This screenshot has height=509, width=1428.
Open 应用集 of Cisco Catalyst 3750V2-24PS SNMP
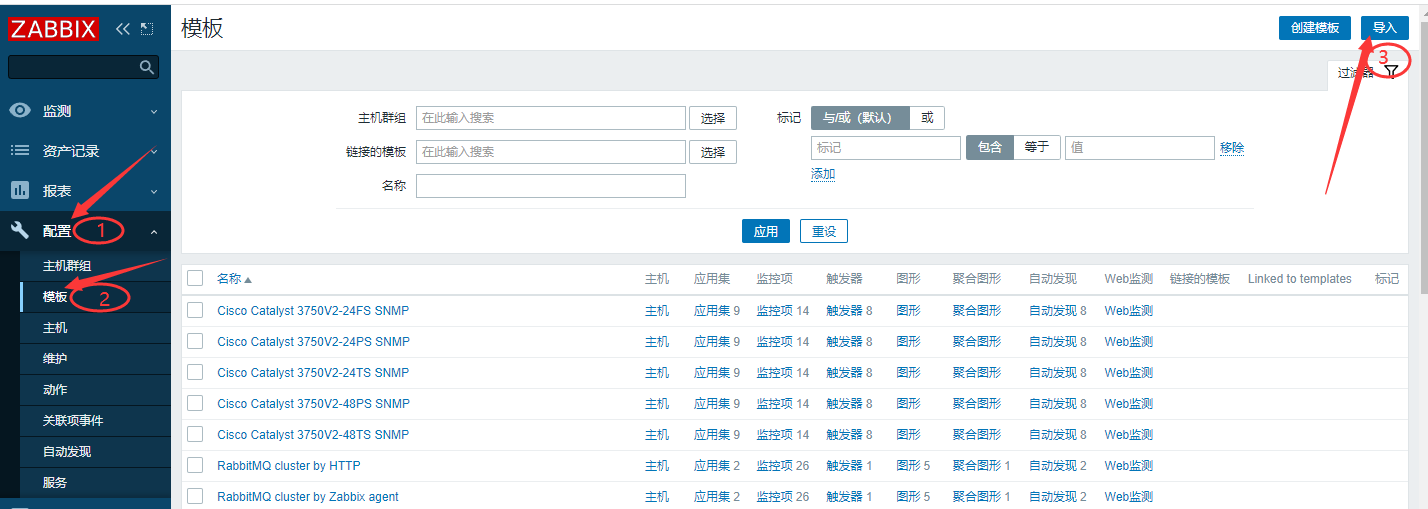711,342
